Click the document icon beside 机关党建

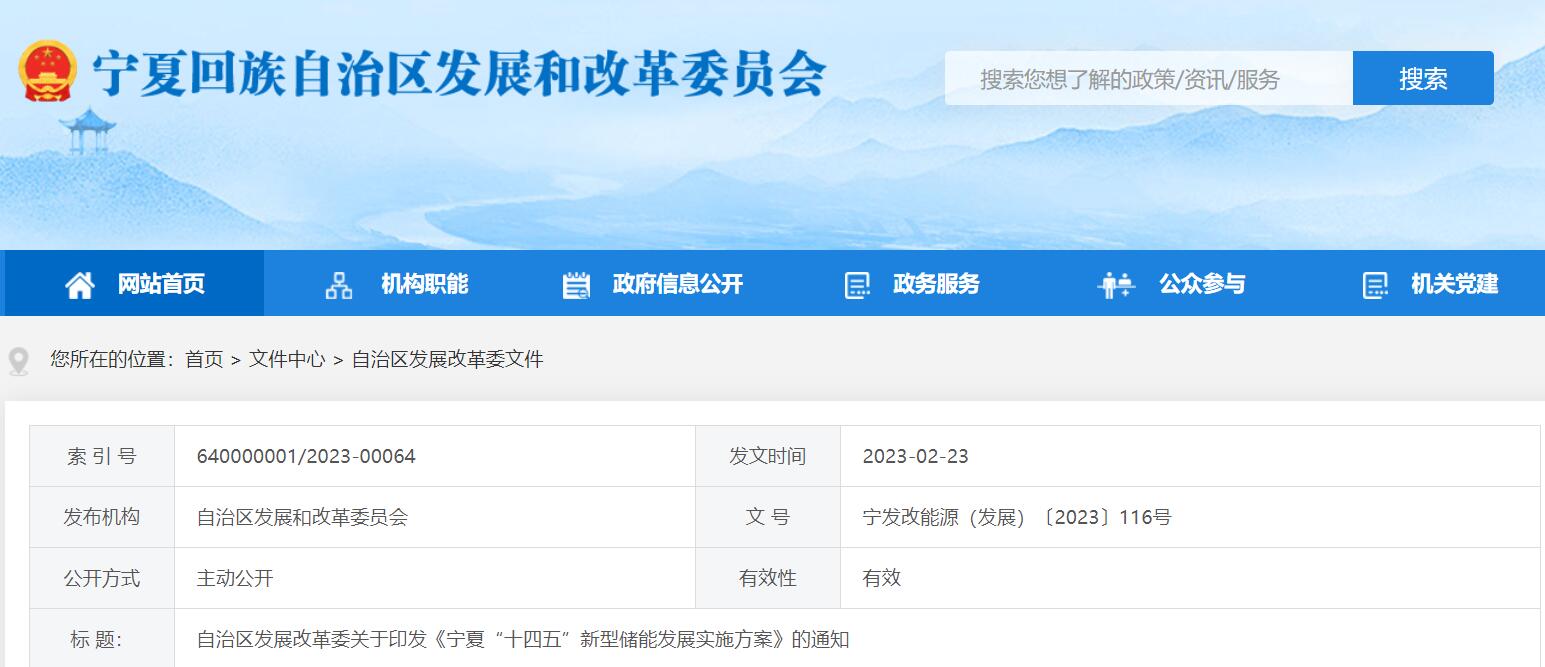(x=1375, y=285)
